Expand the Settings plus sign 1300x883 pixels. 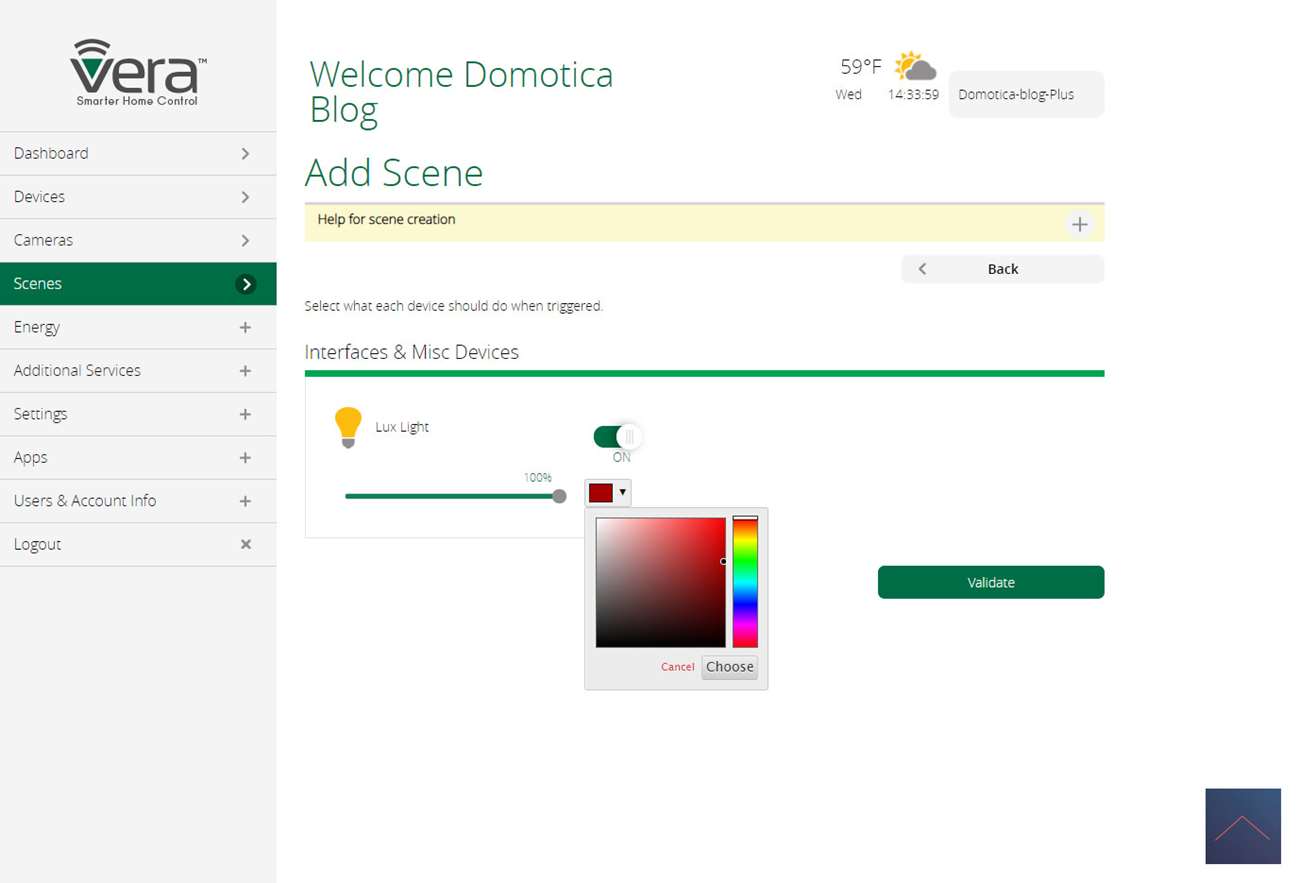coord(245,414)
